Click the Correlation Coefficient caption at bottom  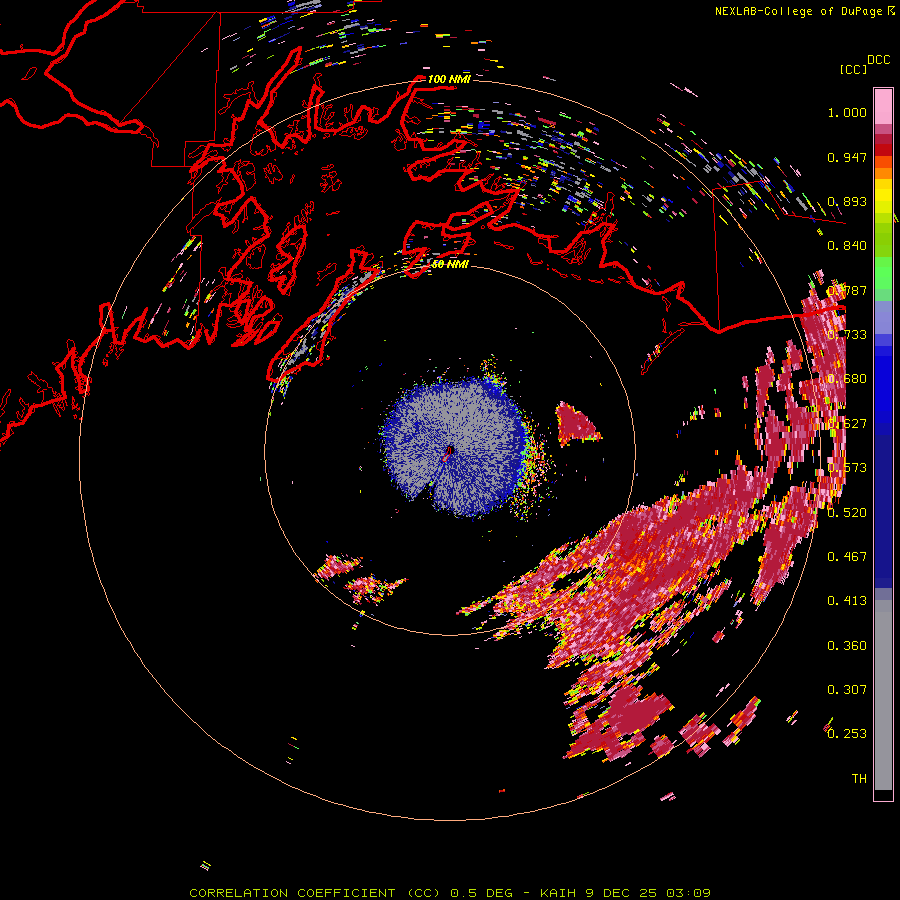(x=449, y=893)
